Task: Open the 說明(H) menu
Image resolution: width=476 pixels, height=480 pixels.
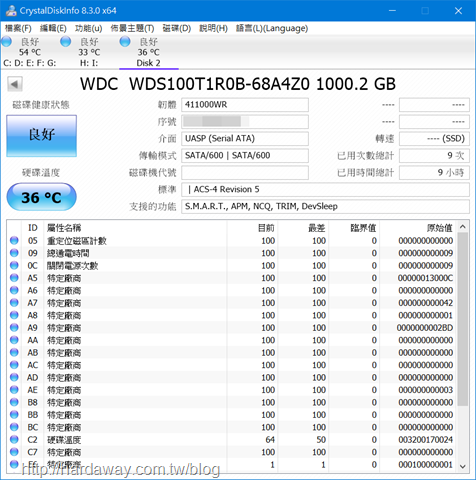Action: (213, 28)
